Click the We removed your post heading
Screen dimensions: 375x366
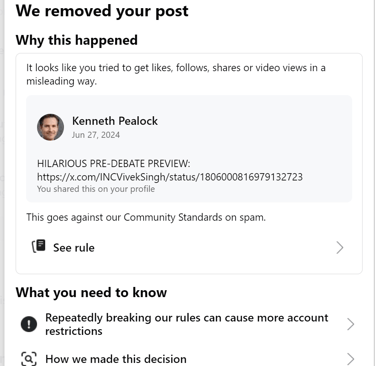tap(102, 11)
